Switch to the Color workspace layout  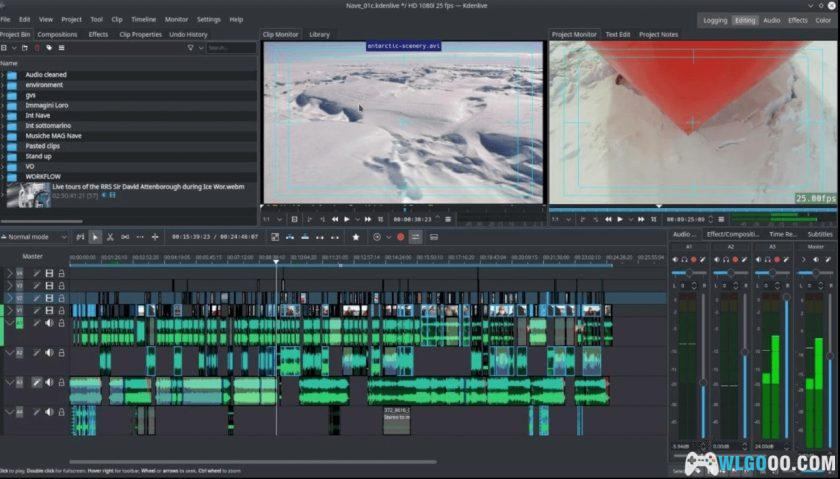coord(823,20)
